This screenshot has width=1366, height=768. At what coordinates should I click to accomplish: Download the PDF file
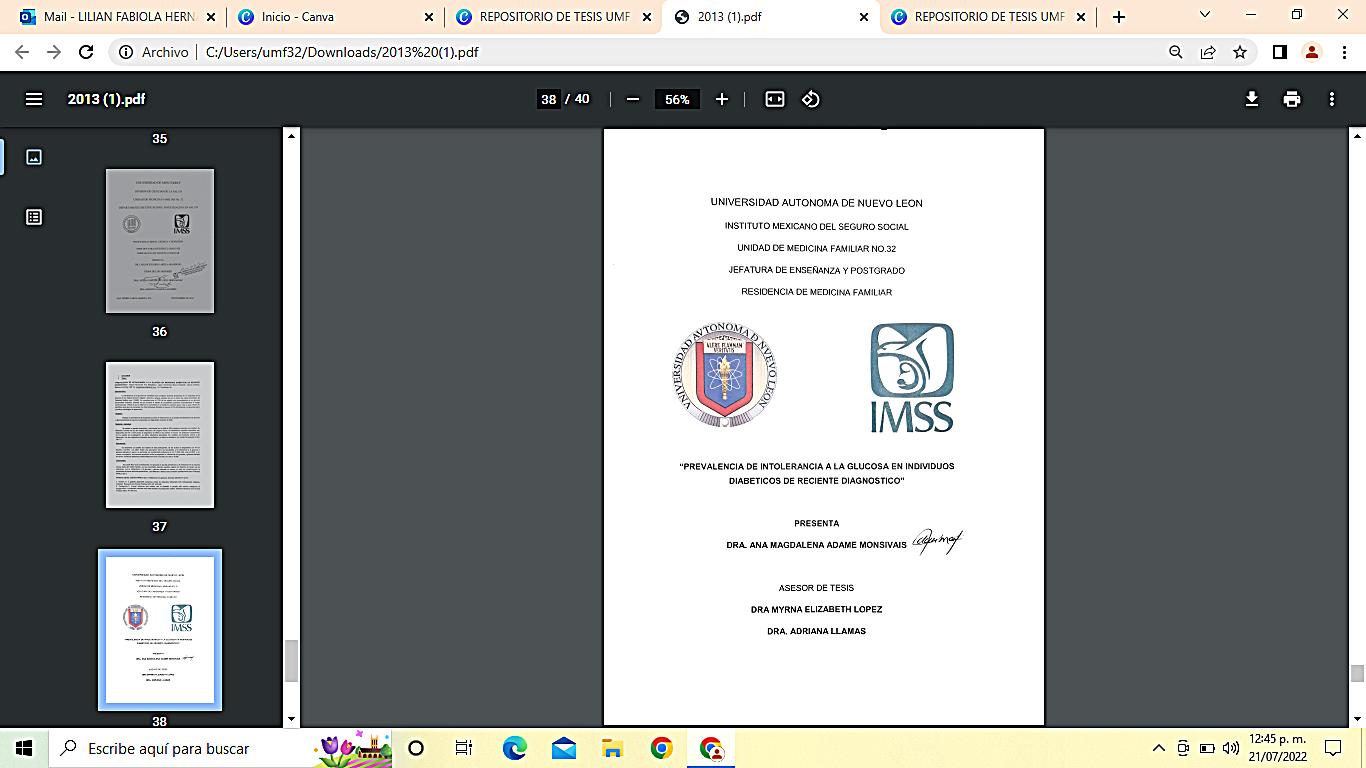(1251, 99)
